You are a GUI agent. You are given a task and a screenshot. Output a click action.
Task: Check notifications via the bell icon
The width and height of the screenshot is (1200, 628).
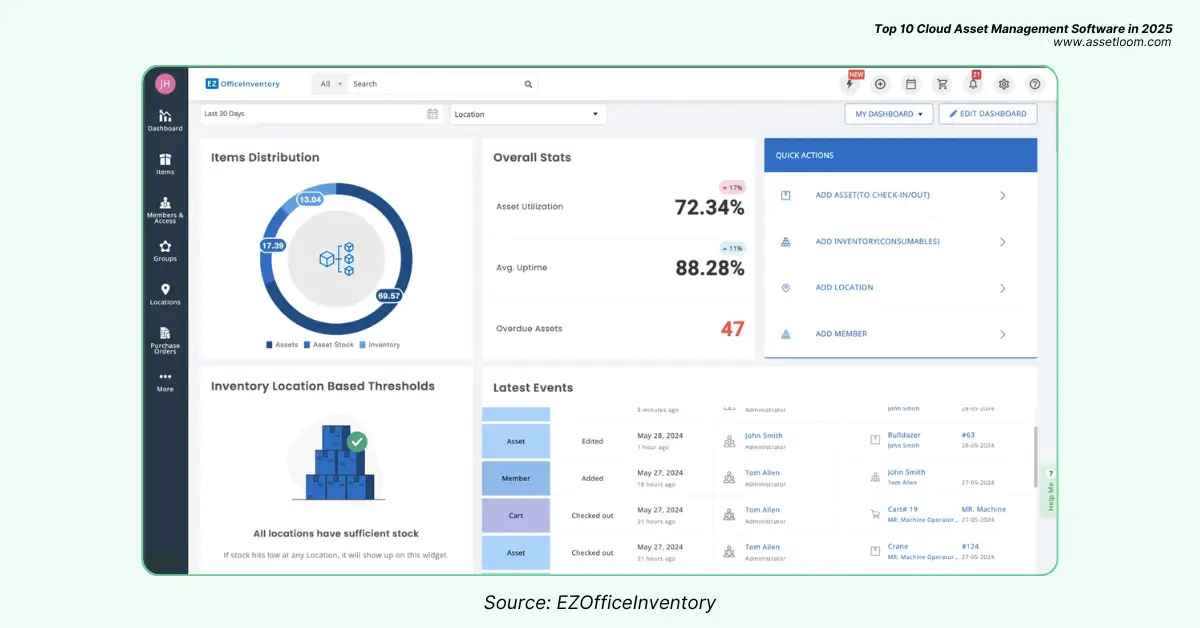tap(973, 84)
